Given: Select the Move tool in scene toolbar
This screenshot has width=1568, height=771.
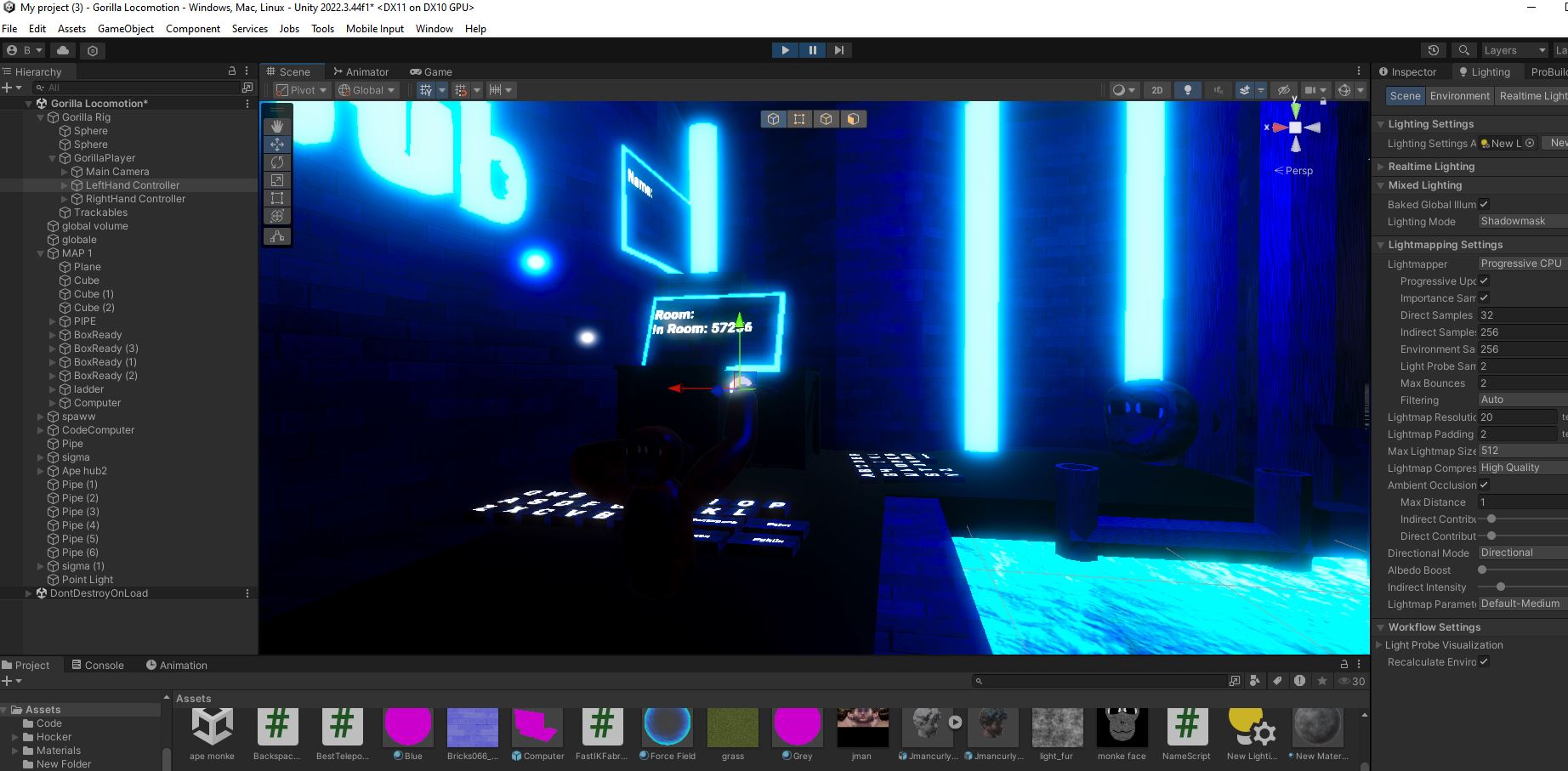Looking at the screenshot, I should (277, 145).
